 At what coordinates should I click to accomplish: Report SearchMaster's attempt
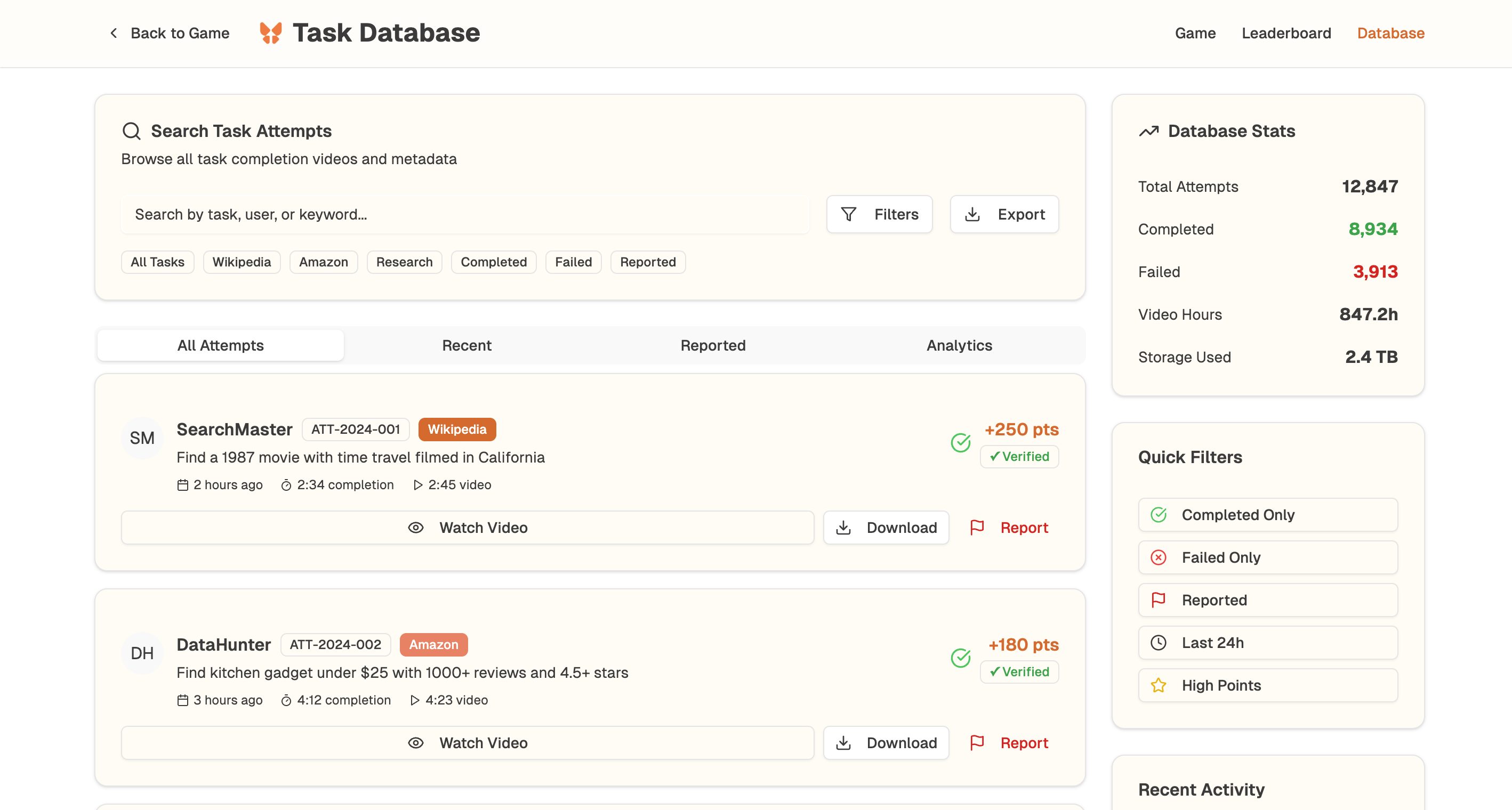coord(1009,527)
